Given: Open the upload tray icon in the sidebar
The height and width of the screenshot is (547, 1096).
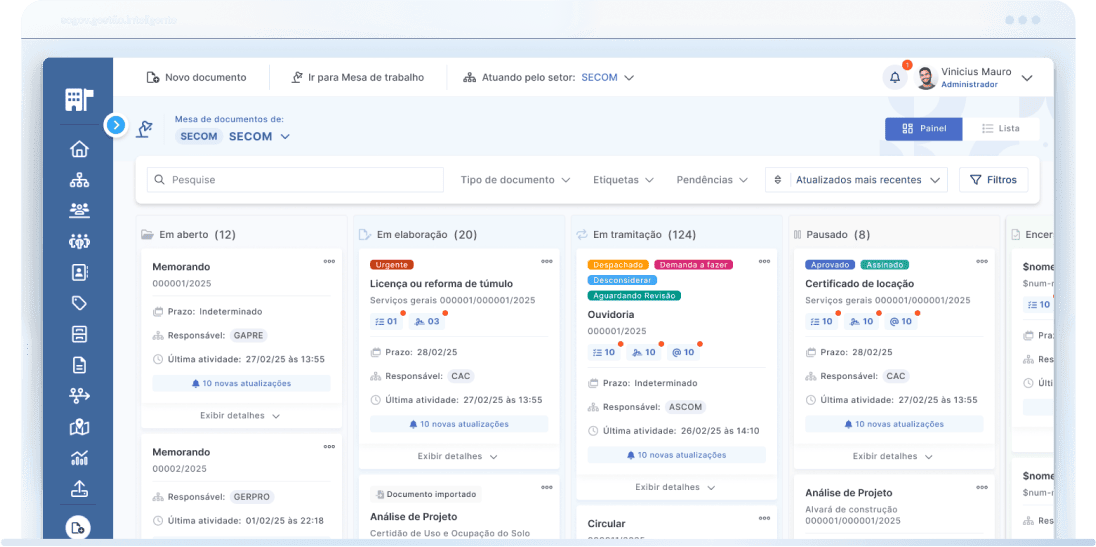Looking at the screenshot, I should pos(79,488).
